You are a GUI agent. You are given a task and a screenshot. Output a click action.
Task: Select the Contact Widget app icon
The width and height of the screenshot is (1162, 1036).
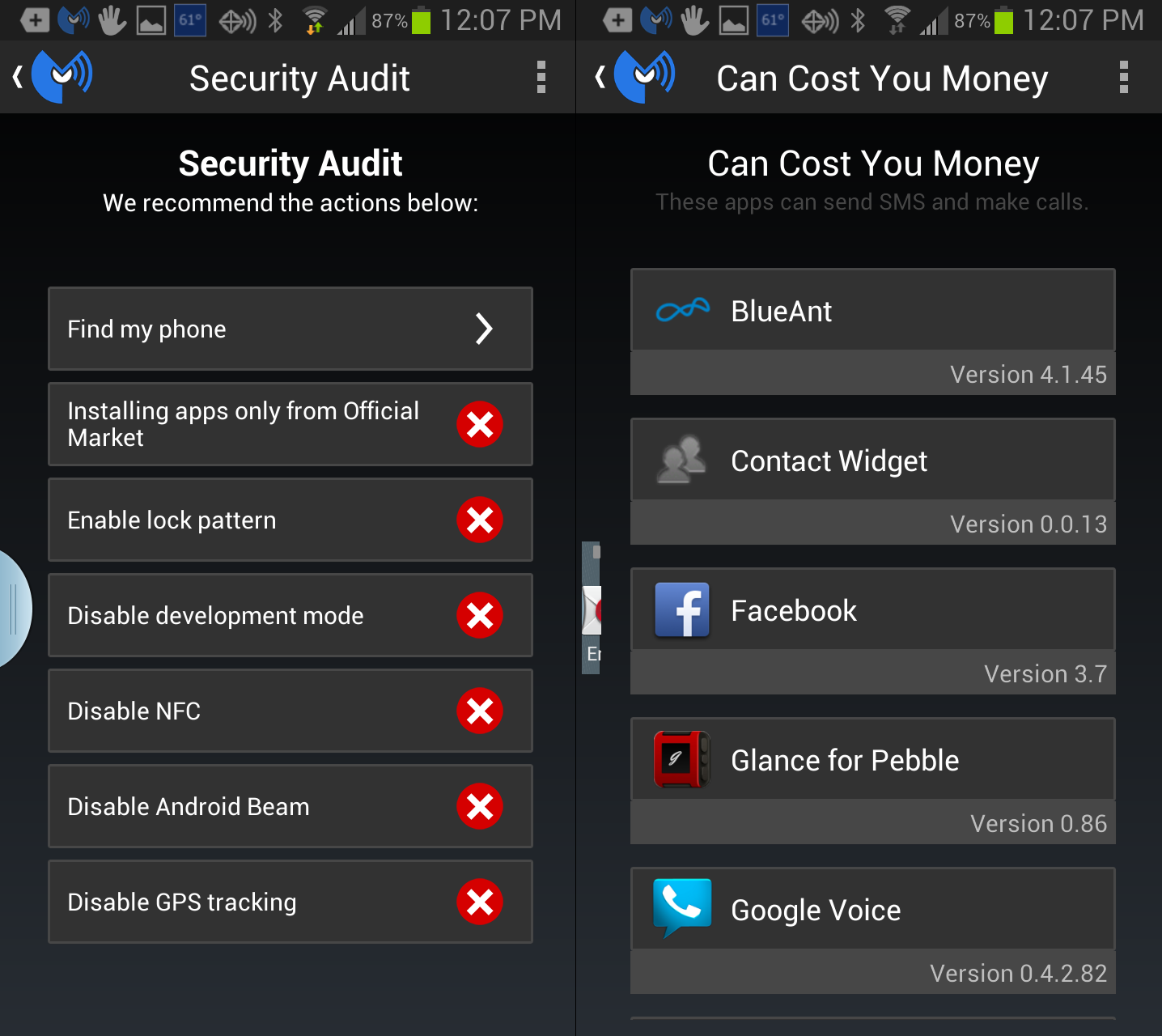point(682,460)
